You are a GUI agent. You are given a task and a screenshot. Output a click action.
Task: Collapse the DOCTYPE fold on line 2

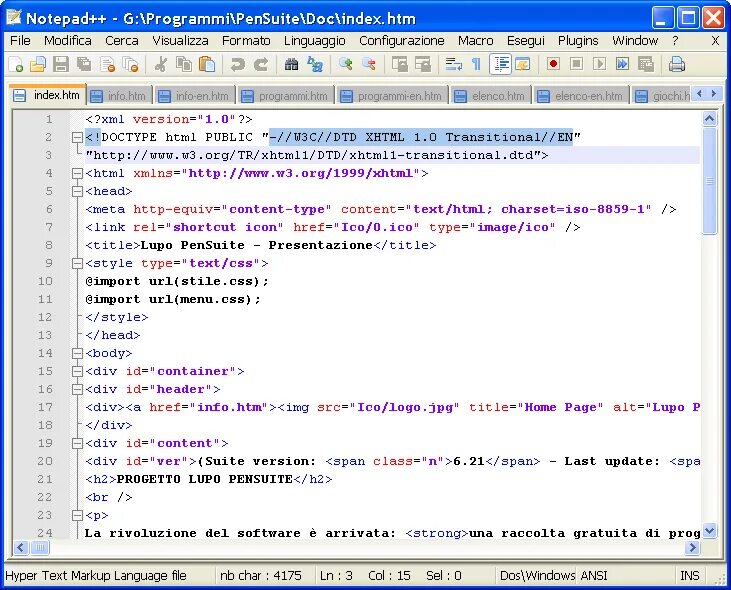(x=77, y=137)
